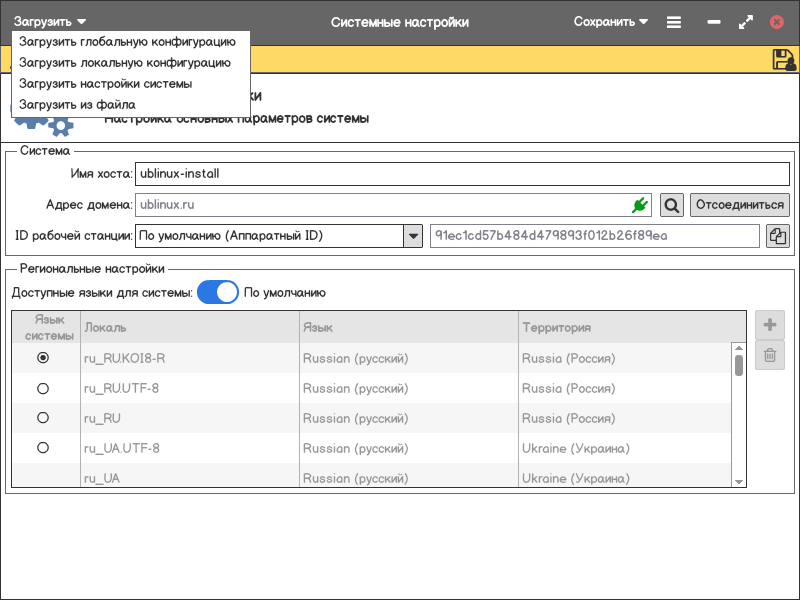This screenshot has width=800, height=600.
Task: Open the Сохранить dropdown menu
Action: pyautogui.click(x=610, y=22)
